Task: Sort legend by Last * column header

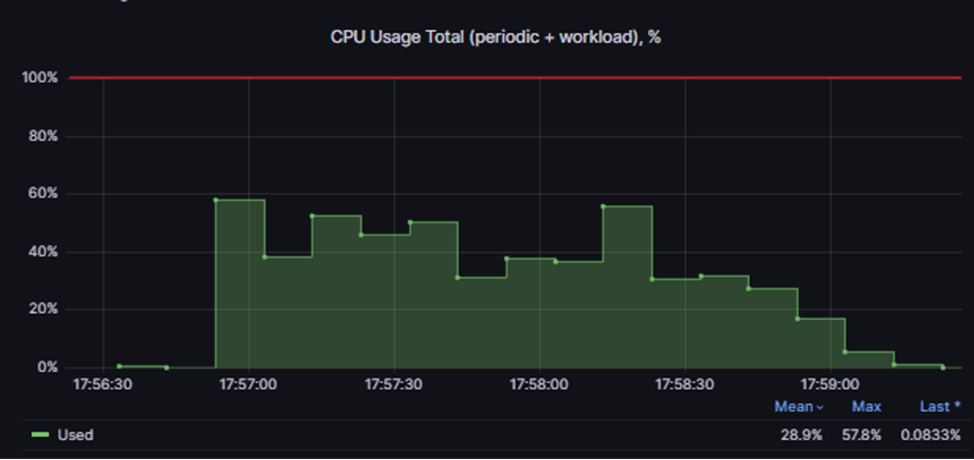Action: click(x=940, y=407)
